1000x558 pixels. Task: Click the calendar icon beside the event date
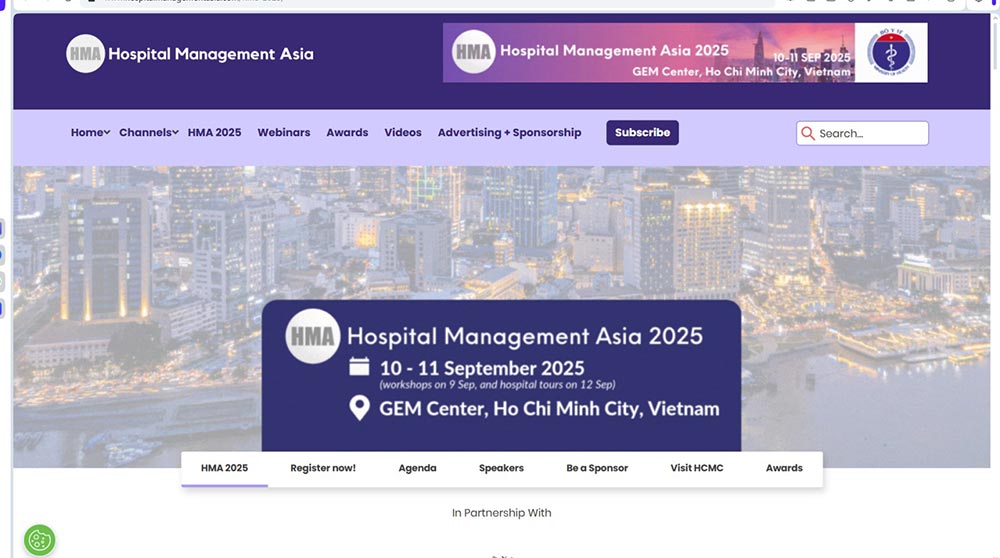pos(359,367)
